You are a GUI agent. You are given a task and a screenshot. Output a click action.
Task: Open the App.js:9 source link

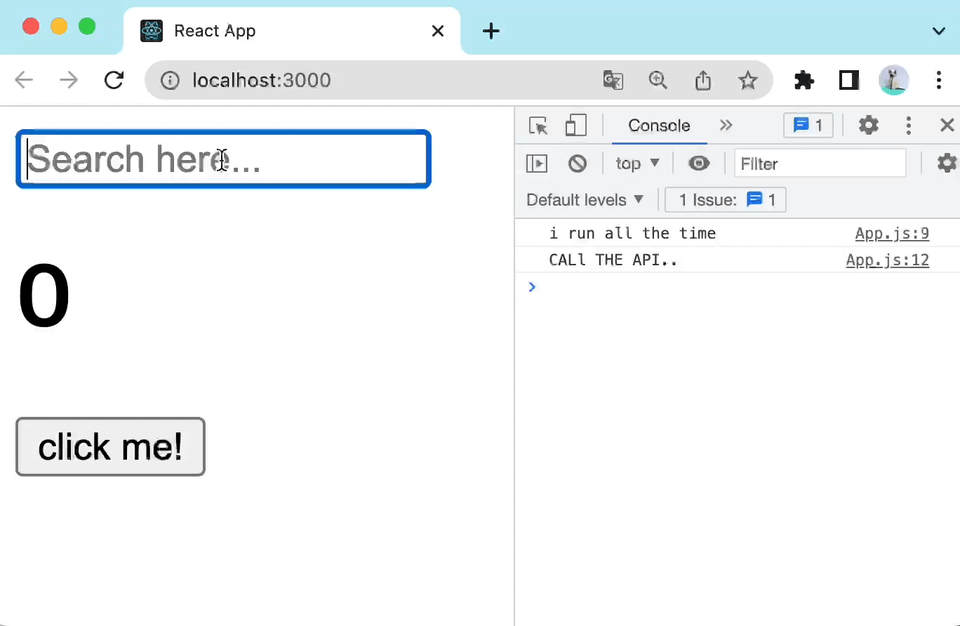892,233
